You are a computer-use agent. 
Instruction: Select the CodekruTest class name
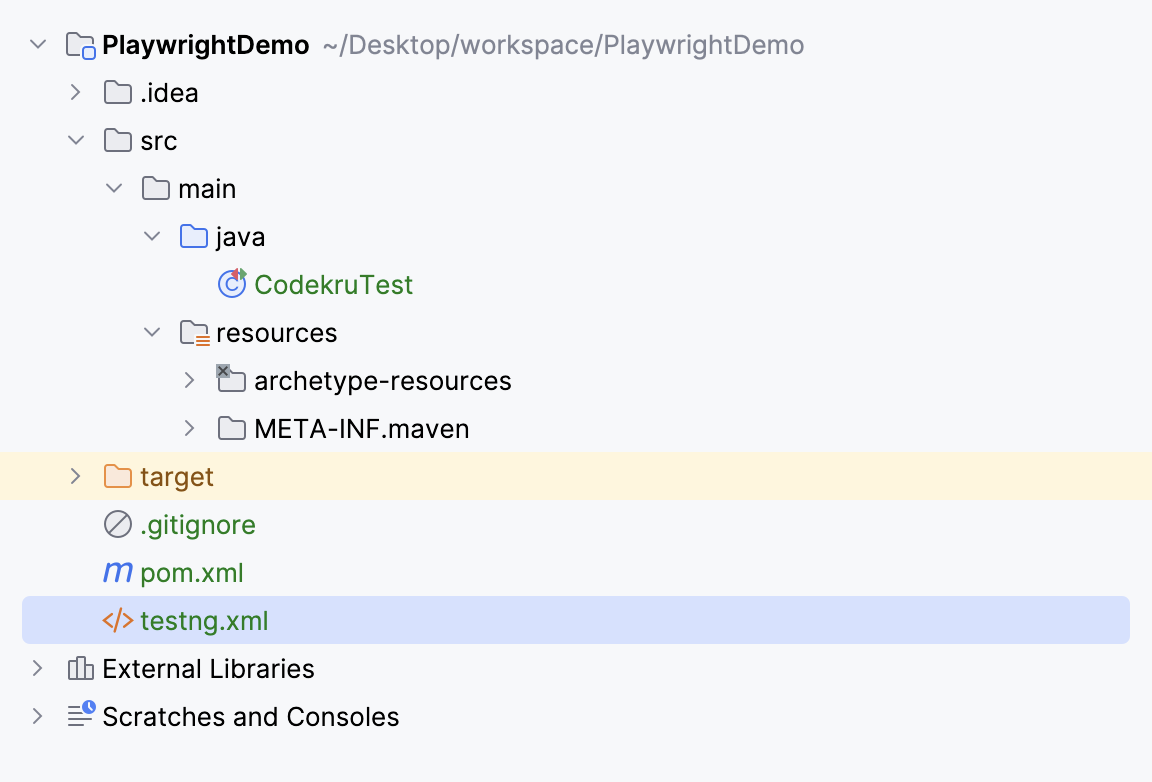coord(333,285)
